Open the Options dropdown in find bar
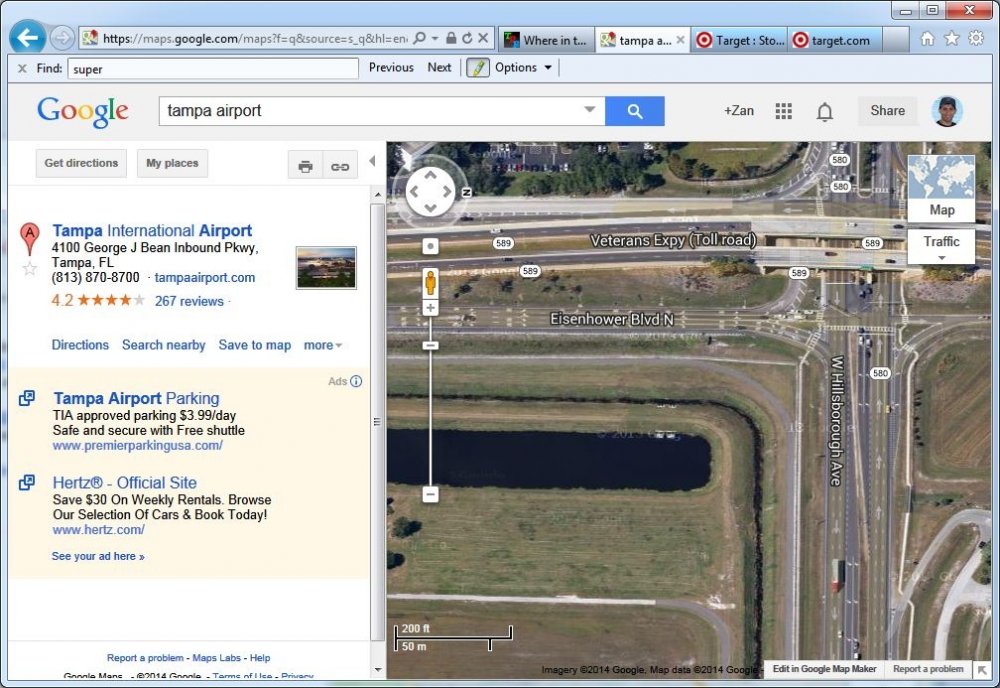The height and width of the screenshot is (688, 1000). coord(523,68)
